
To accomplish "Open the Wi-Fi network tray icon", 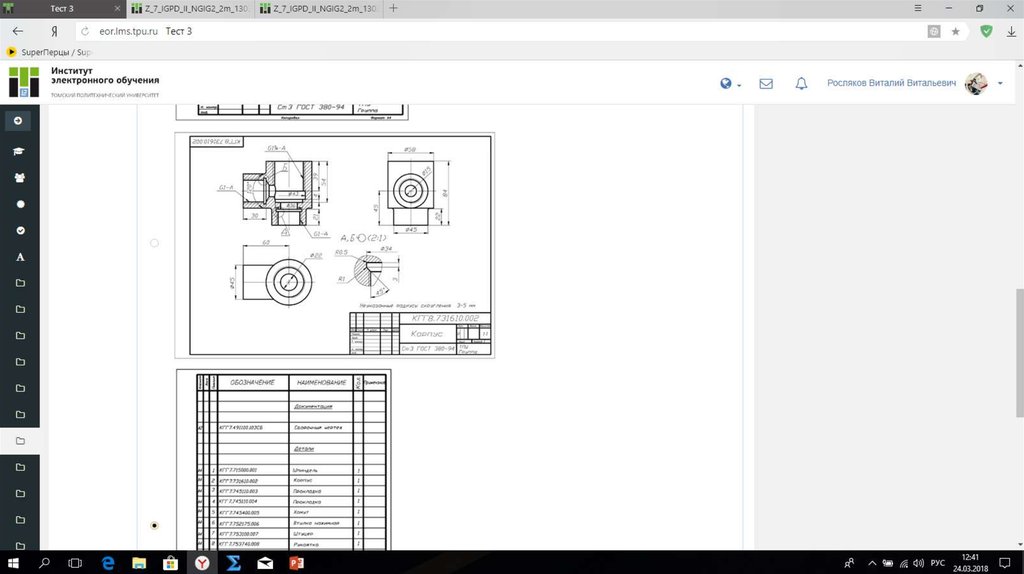I will [x=903, y=563].
